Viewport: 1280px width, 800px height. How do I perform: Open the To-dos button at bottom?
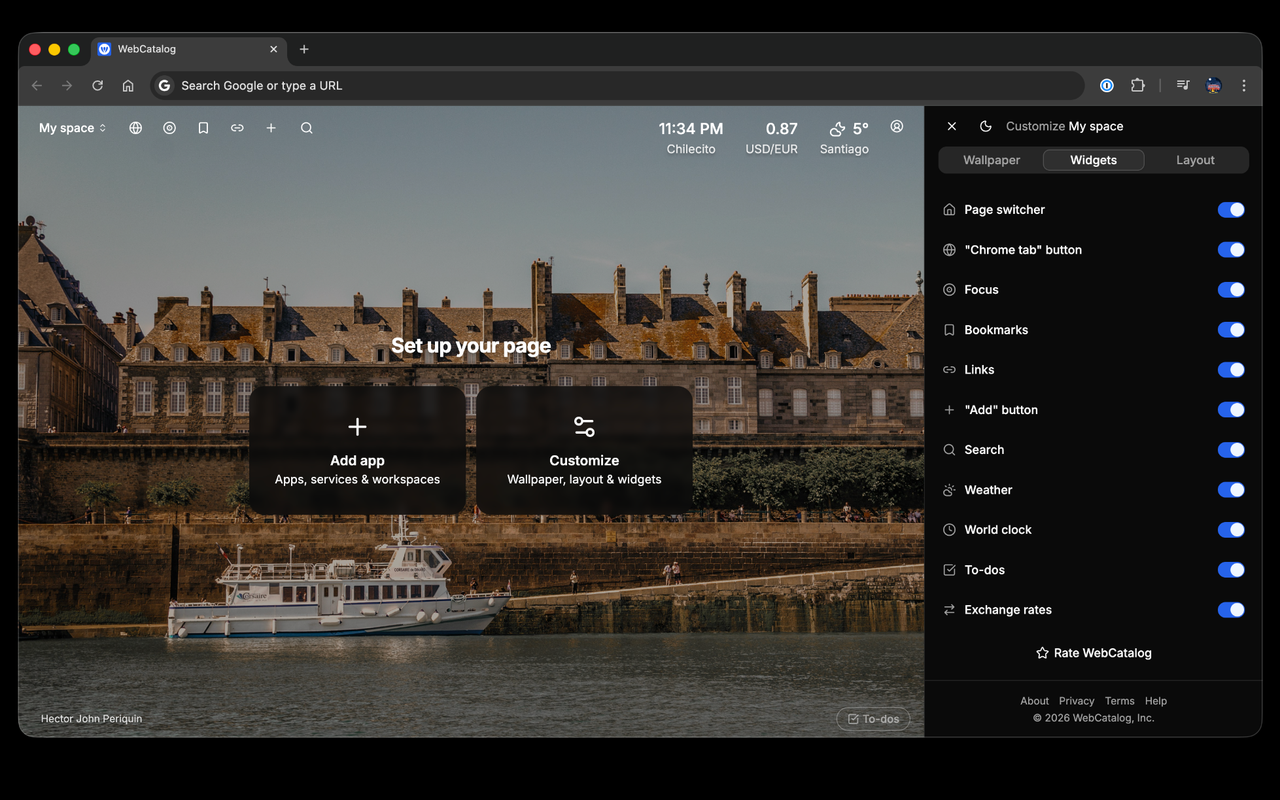(x=873, y=719)
